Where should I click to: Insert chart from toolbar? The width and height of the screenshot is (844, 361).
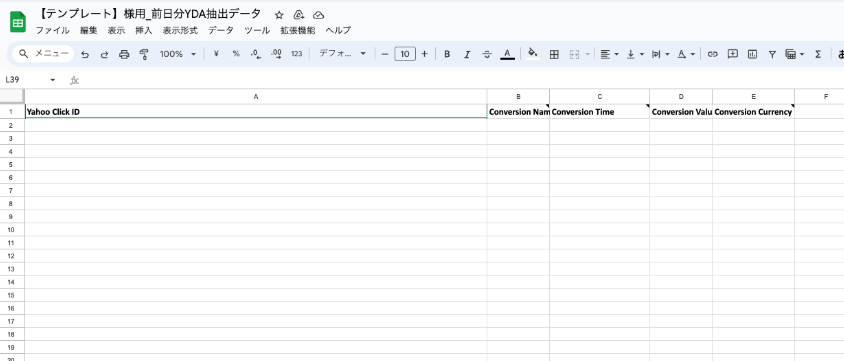(752, 54)
